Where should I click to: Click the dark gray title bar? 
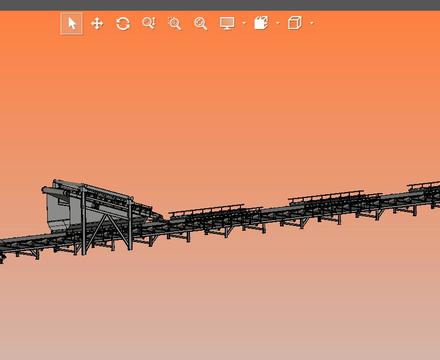click(220, 5)
